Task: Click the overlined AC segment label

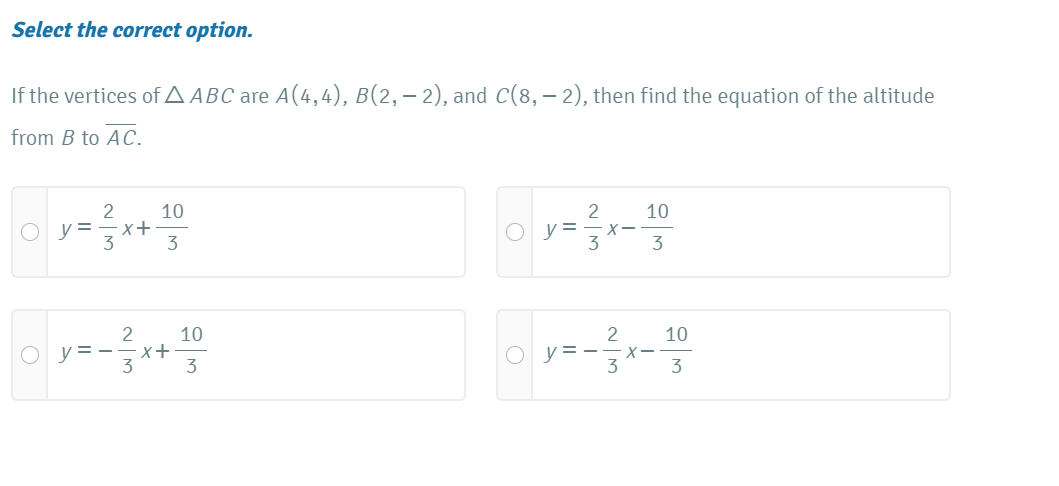Action: [121, 138]
